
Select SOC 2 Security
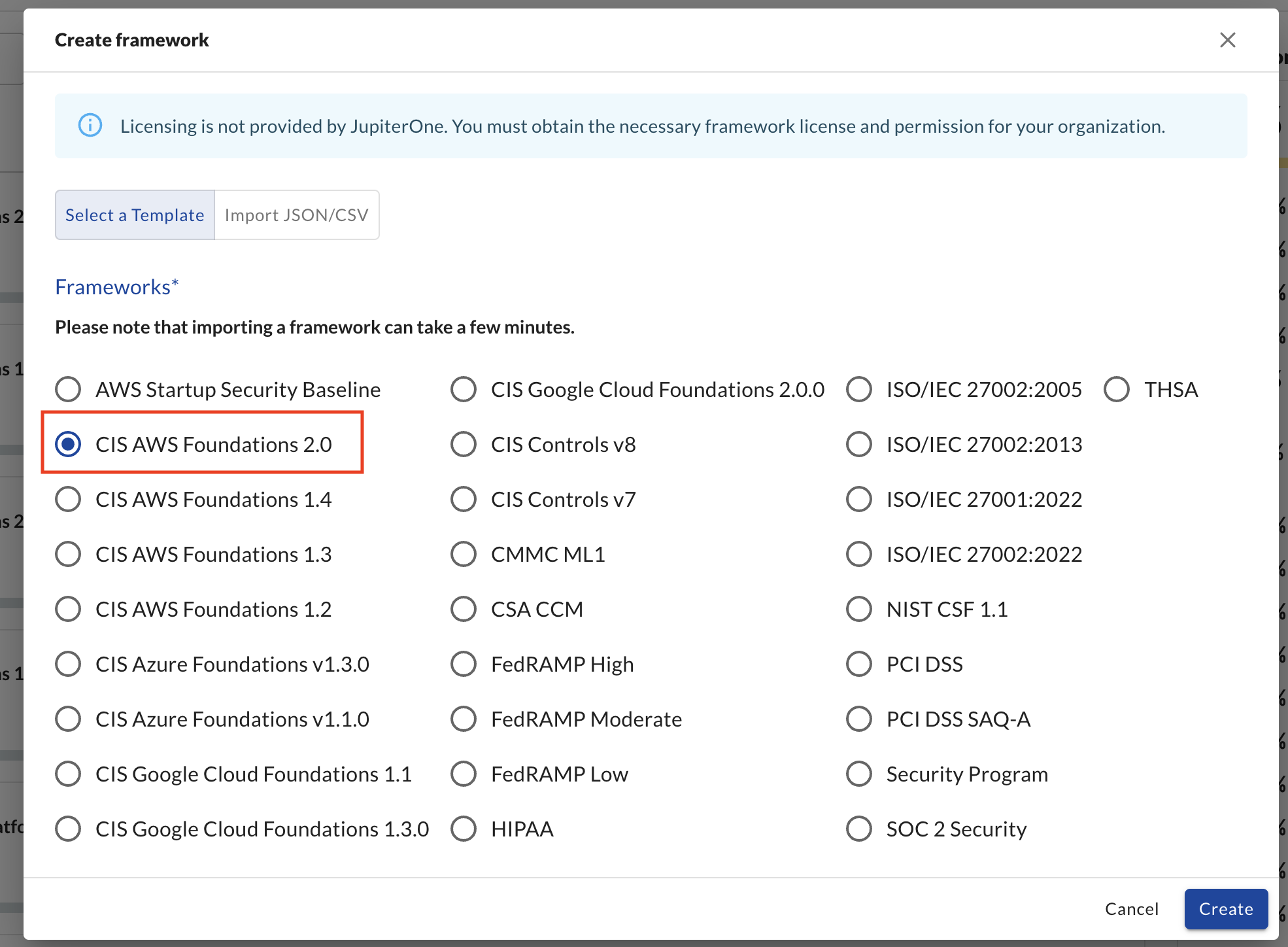point(858,829)
